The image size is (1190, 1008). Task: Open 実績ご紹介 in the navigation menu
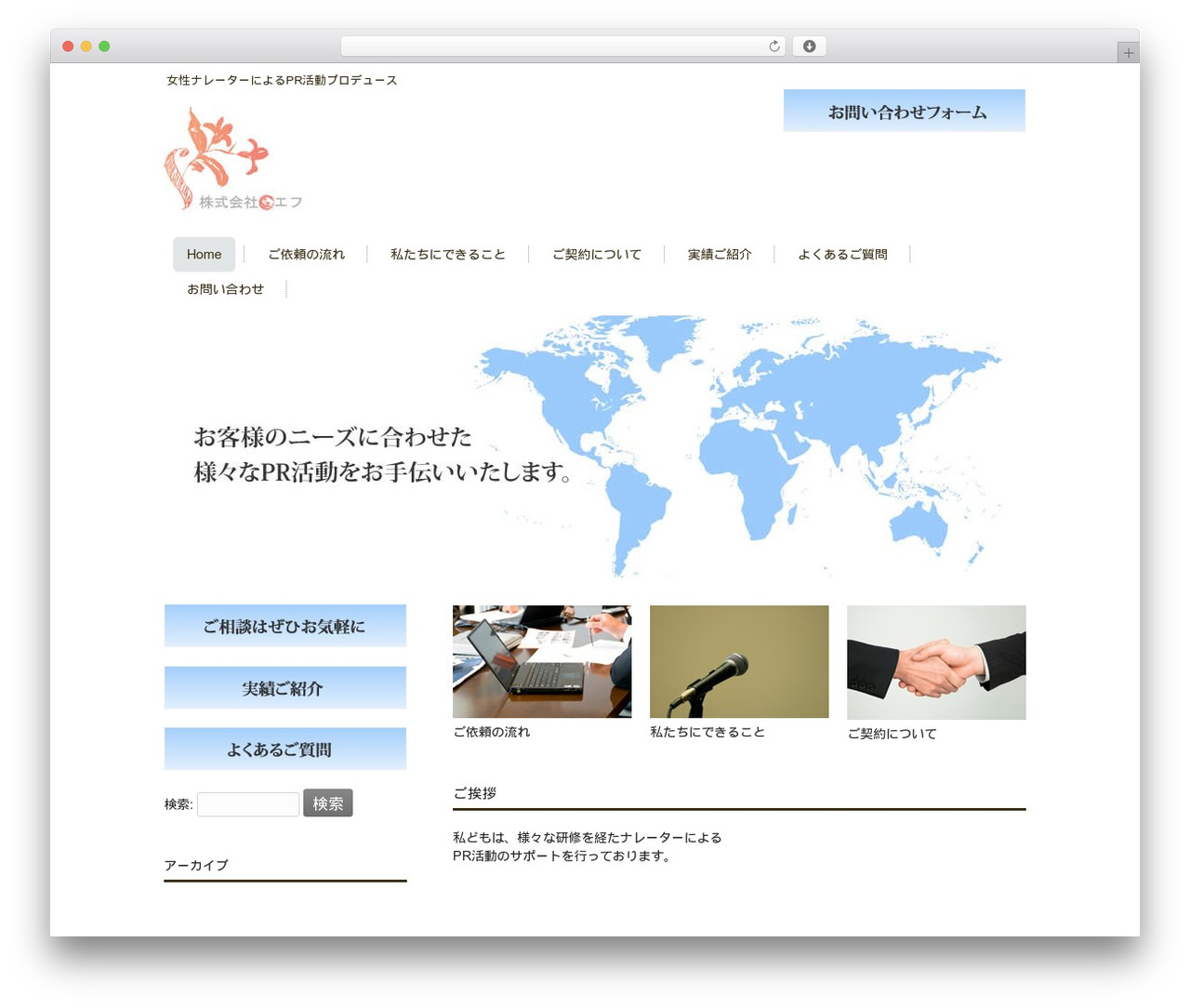pyautogui.click(x=720, y=255)
